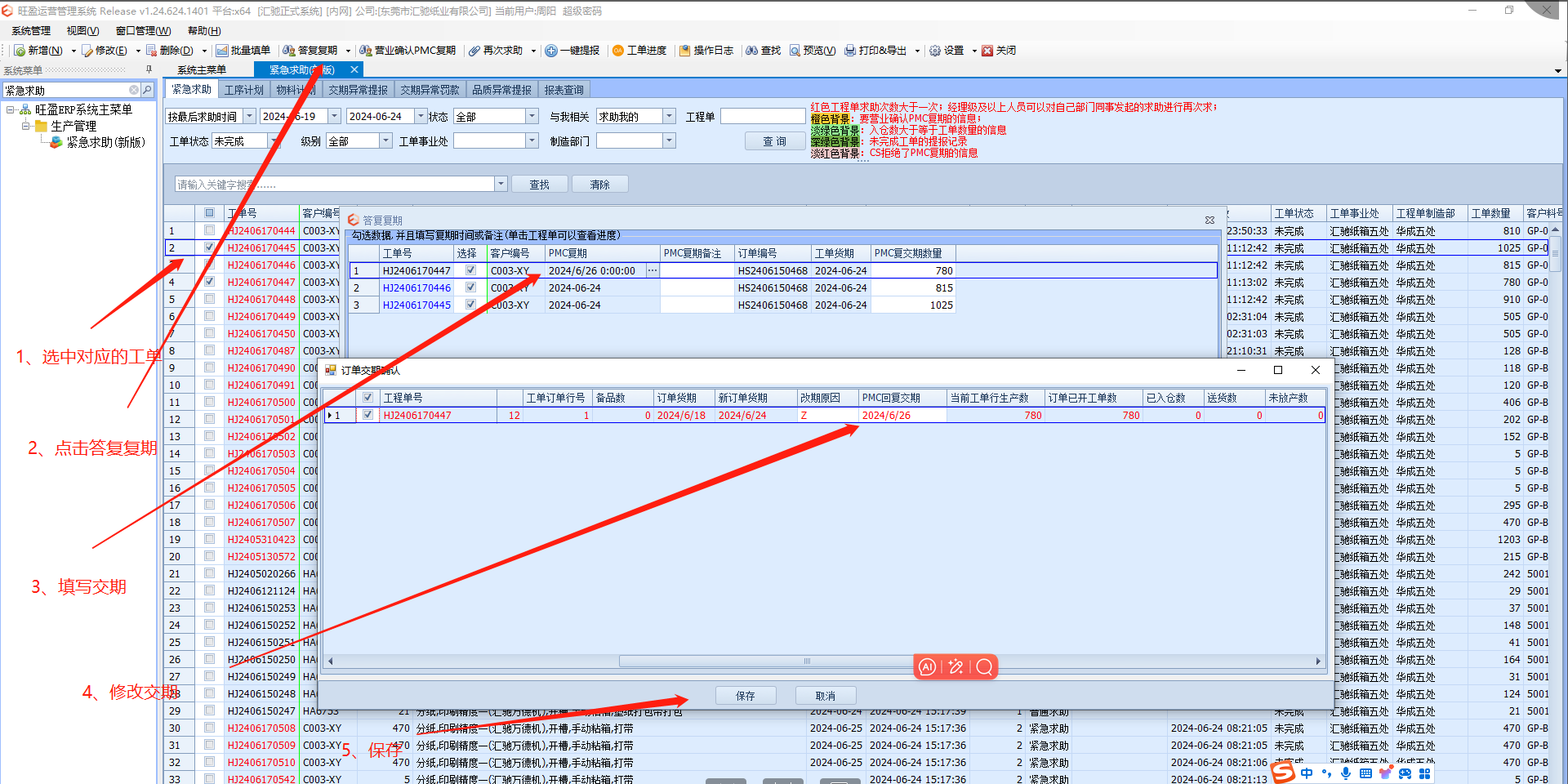Toggle checkbox for main grid row HJ2406170444
The height and width of the screenshot is (784, 1568).
click(x=210, y=230)
